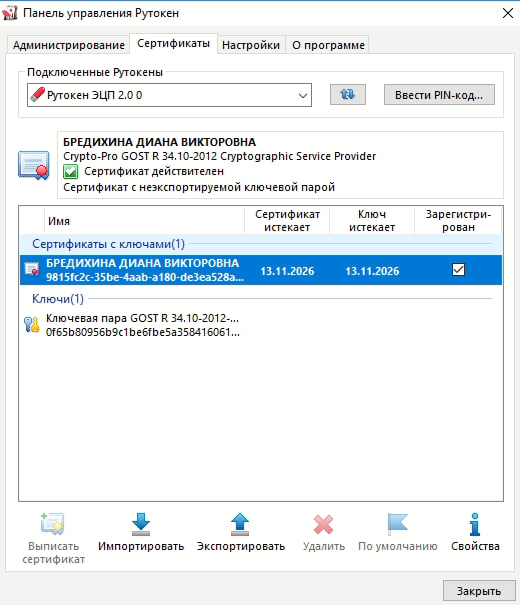Image resolution: width=520 pixels, height=605 pixels.
Task: Sort by Сертификат истекает column header
Action: coord(287,221)
